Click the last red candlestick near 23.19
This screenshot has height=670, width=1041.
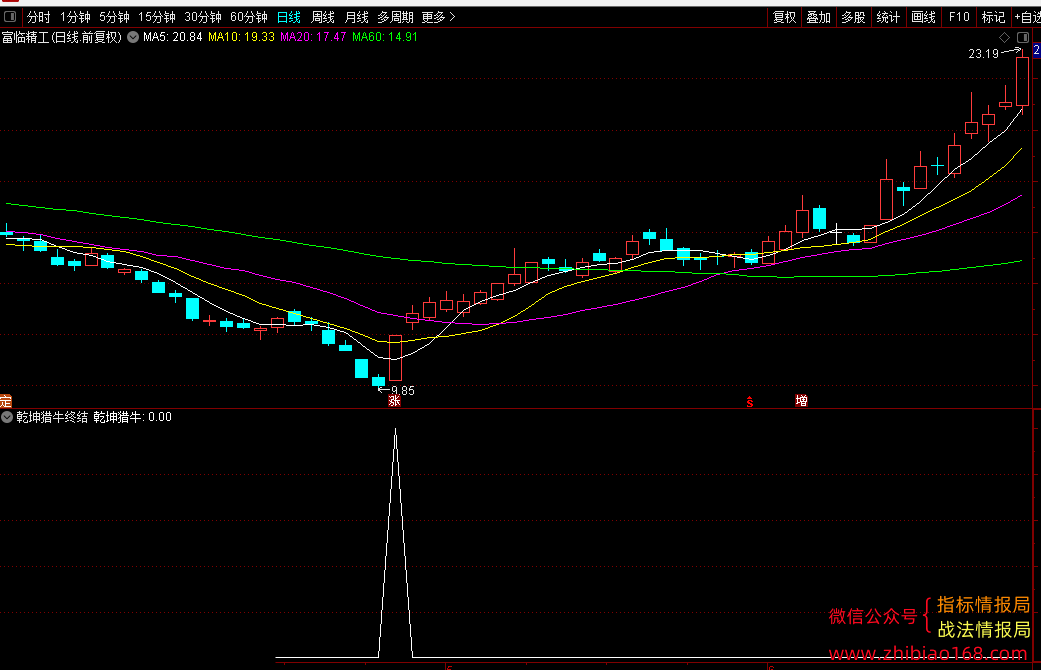click(1022, 81)
